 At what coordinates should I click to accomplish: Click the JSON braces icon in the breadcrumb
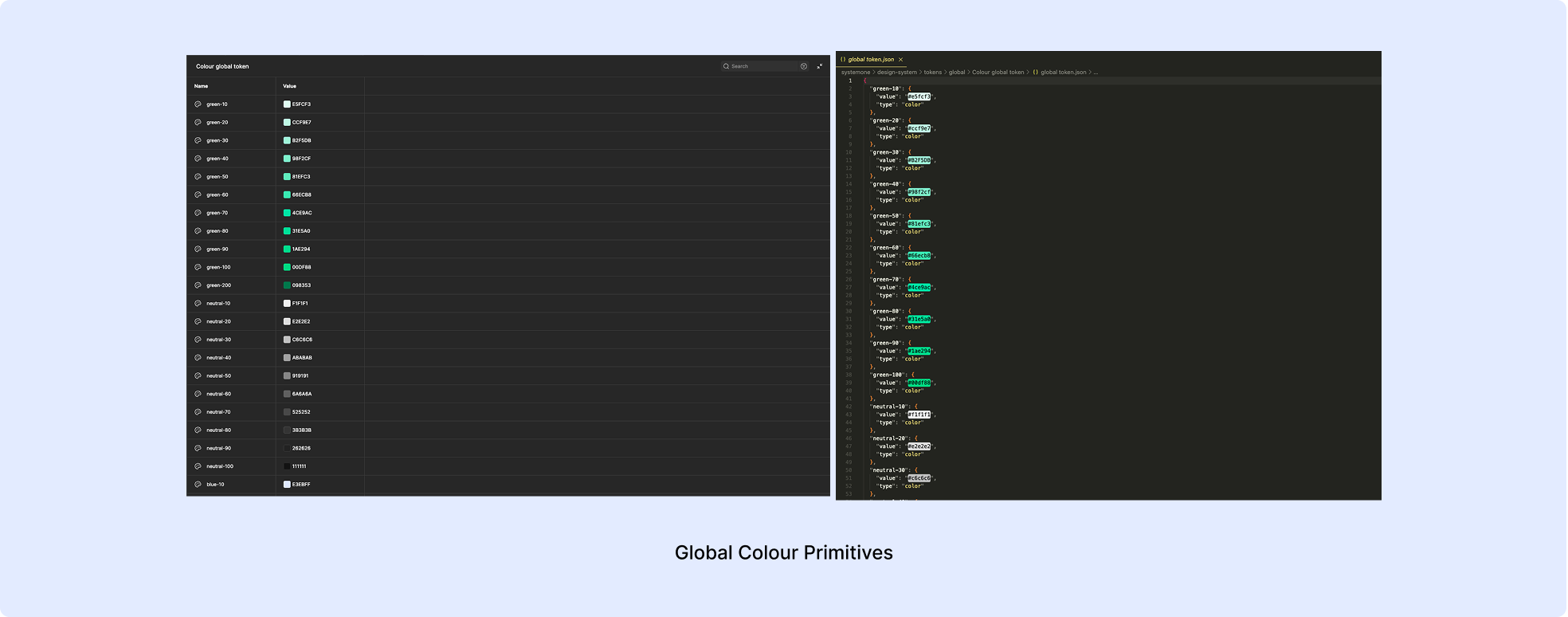click(x=1035, y=73)
